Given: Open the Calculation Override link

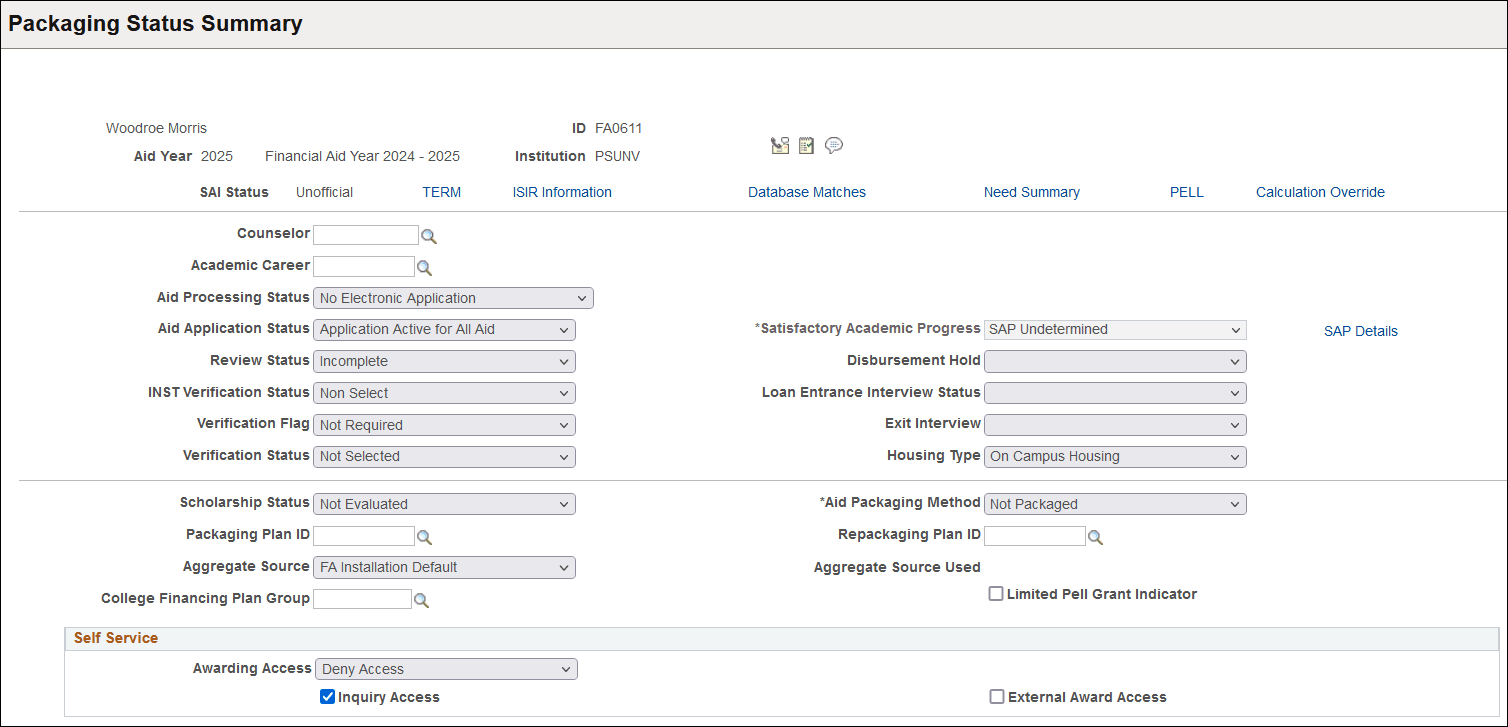Looking at the screenshot, I should point(1320,192).
